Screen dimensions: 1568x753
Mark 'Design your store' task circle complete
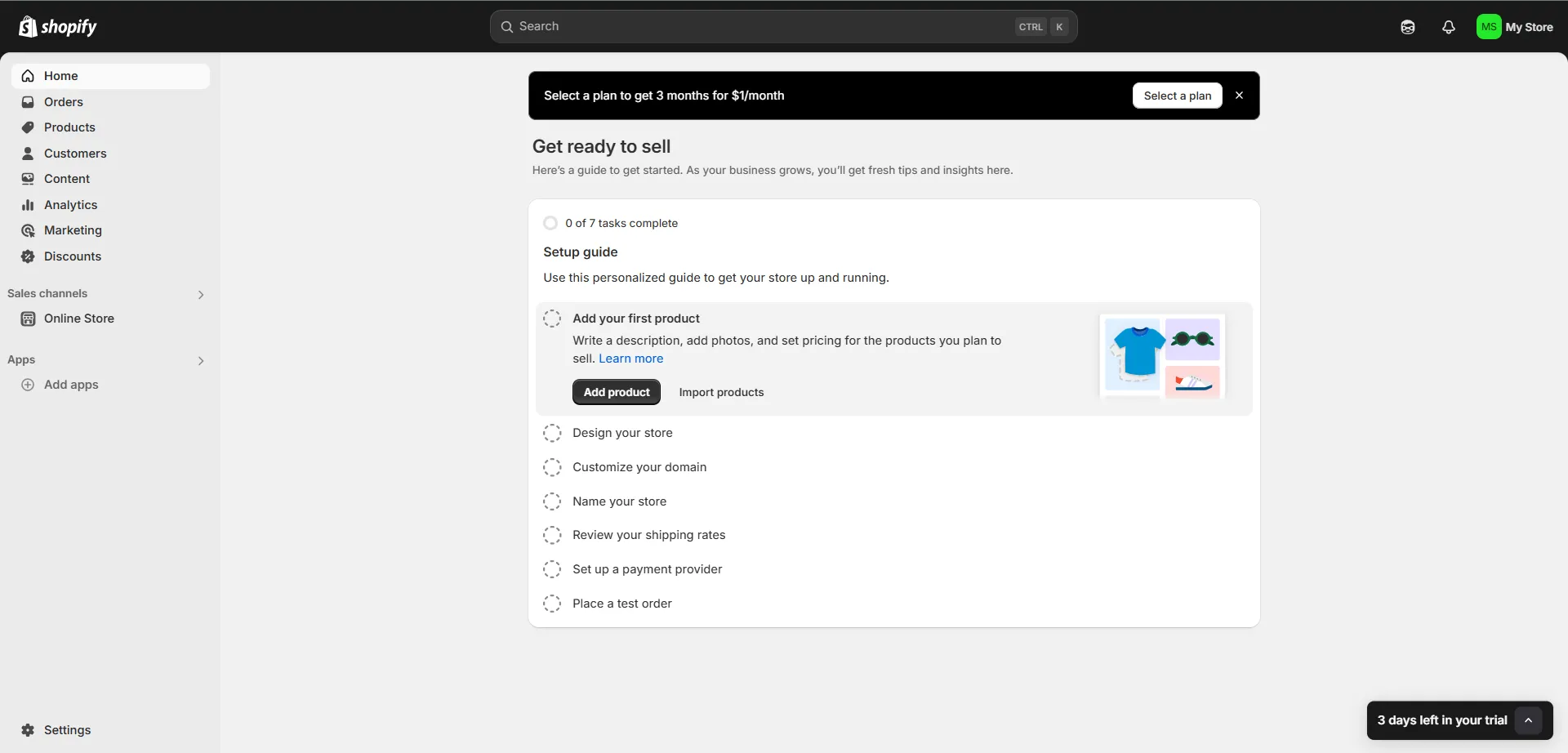click(552, 433)
